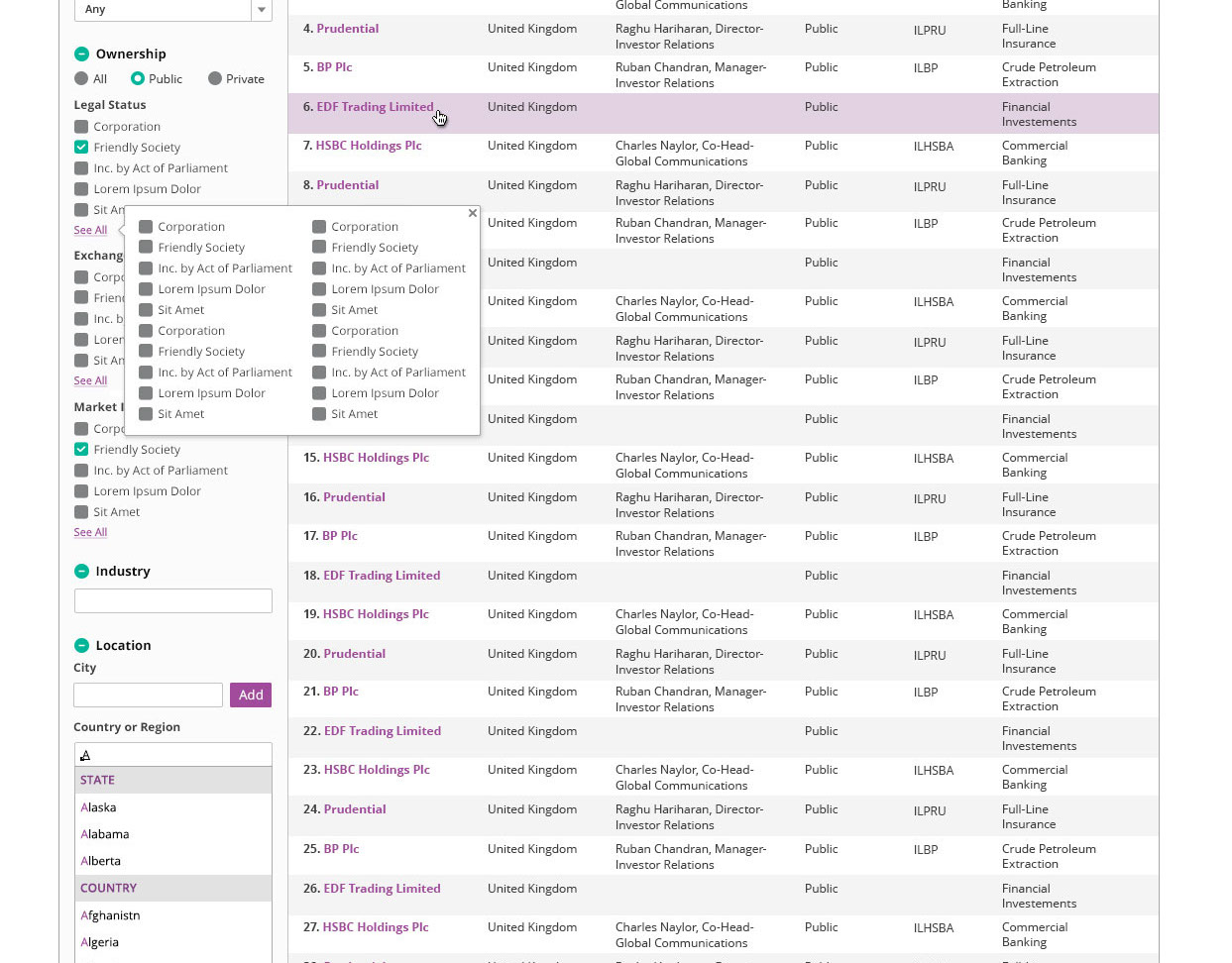Open company 24. Prudential link
Screen dimensions: 1232x963
pos(355,809)
